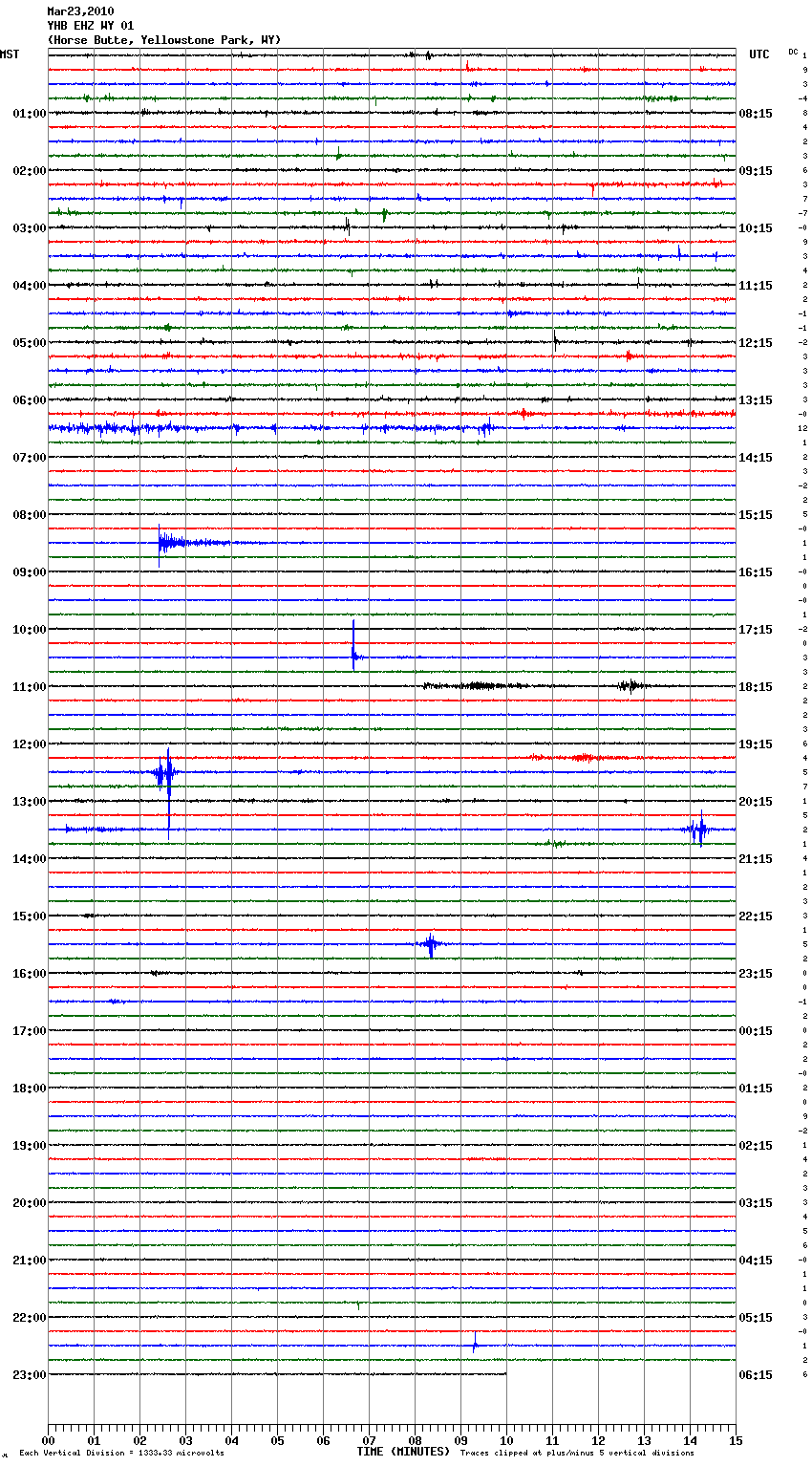Click x-axis minute tick label 05
The width and height of the screenshot is (812, 1466).
[277, 1440]
